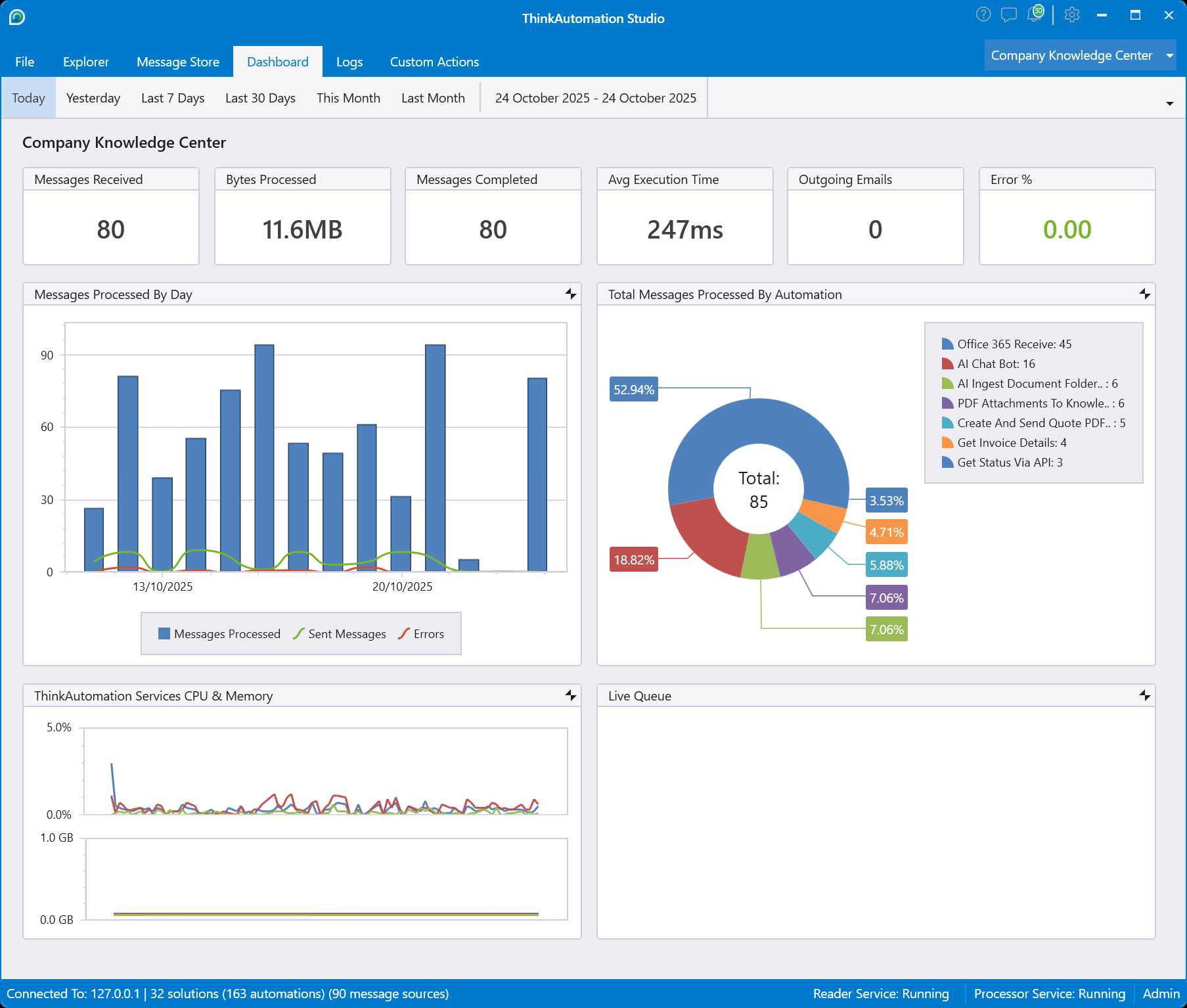1187x1008 pixels.
Task: Pop out Total Messages By Automation chart
Action: (x=1144, y=294)
